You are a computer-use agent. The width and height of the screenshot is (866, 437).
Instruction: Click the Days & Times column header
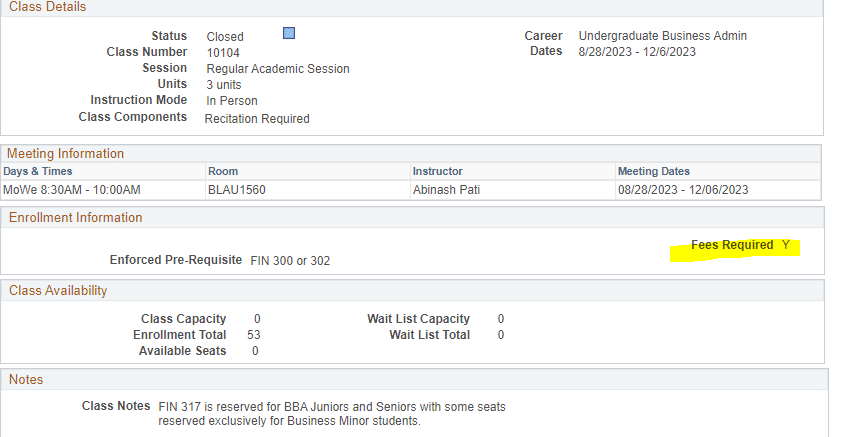click(38, 171)
